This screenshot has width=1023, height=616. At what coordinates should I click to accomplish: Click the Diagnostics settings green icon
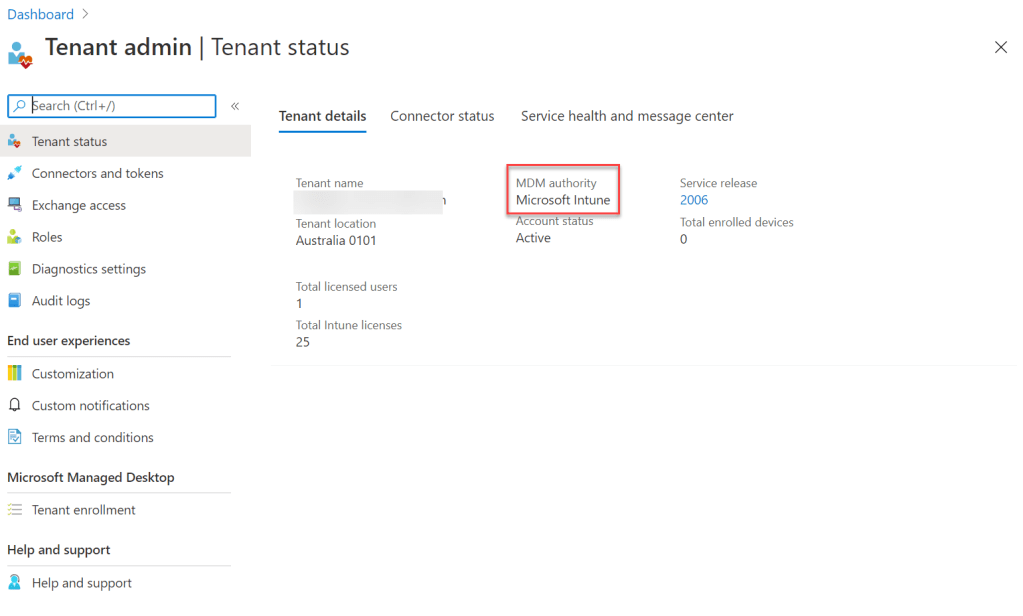click(14, 269)
